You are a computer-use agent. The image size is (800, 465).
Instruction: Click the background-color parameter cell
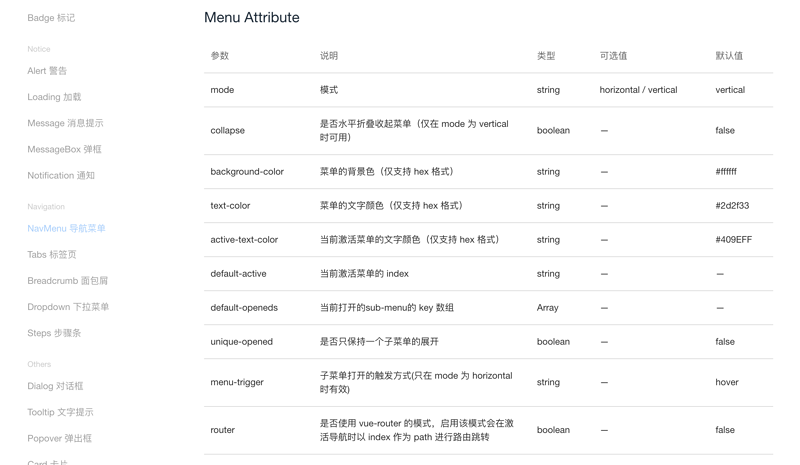pyautogui.click(x=247, y=172)
